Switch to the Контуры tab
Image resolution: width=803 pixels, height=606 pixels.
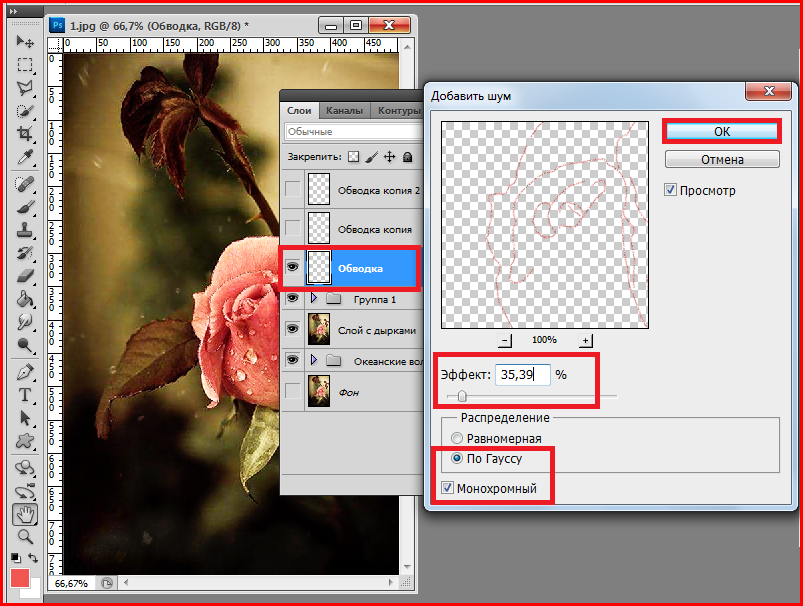tap(397, 111)
